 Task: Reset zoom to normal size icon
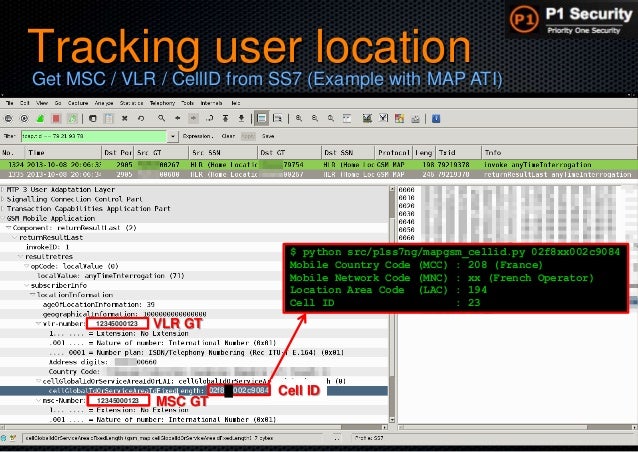coord(330,118)
